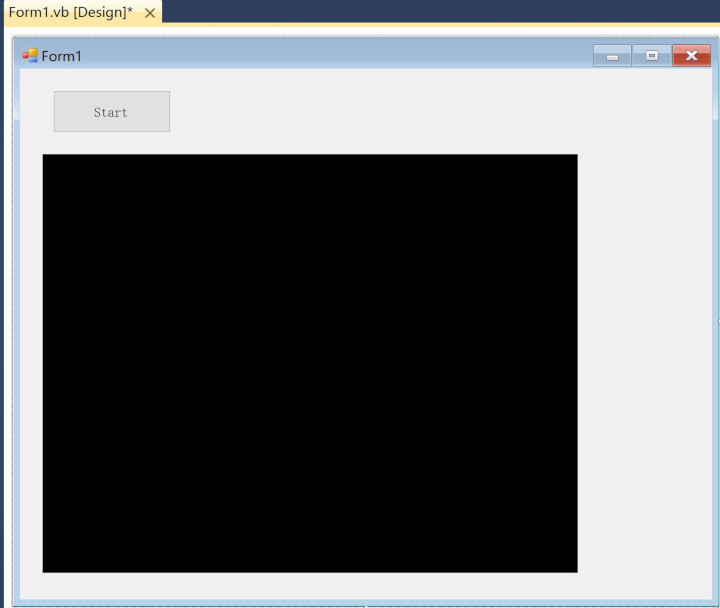Click the Form1 title text
Image resolution: width=720 pixels, height=608 pixels.
point(61,56)
